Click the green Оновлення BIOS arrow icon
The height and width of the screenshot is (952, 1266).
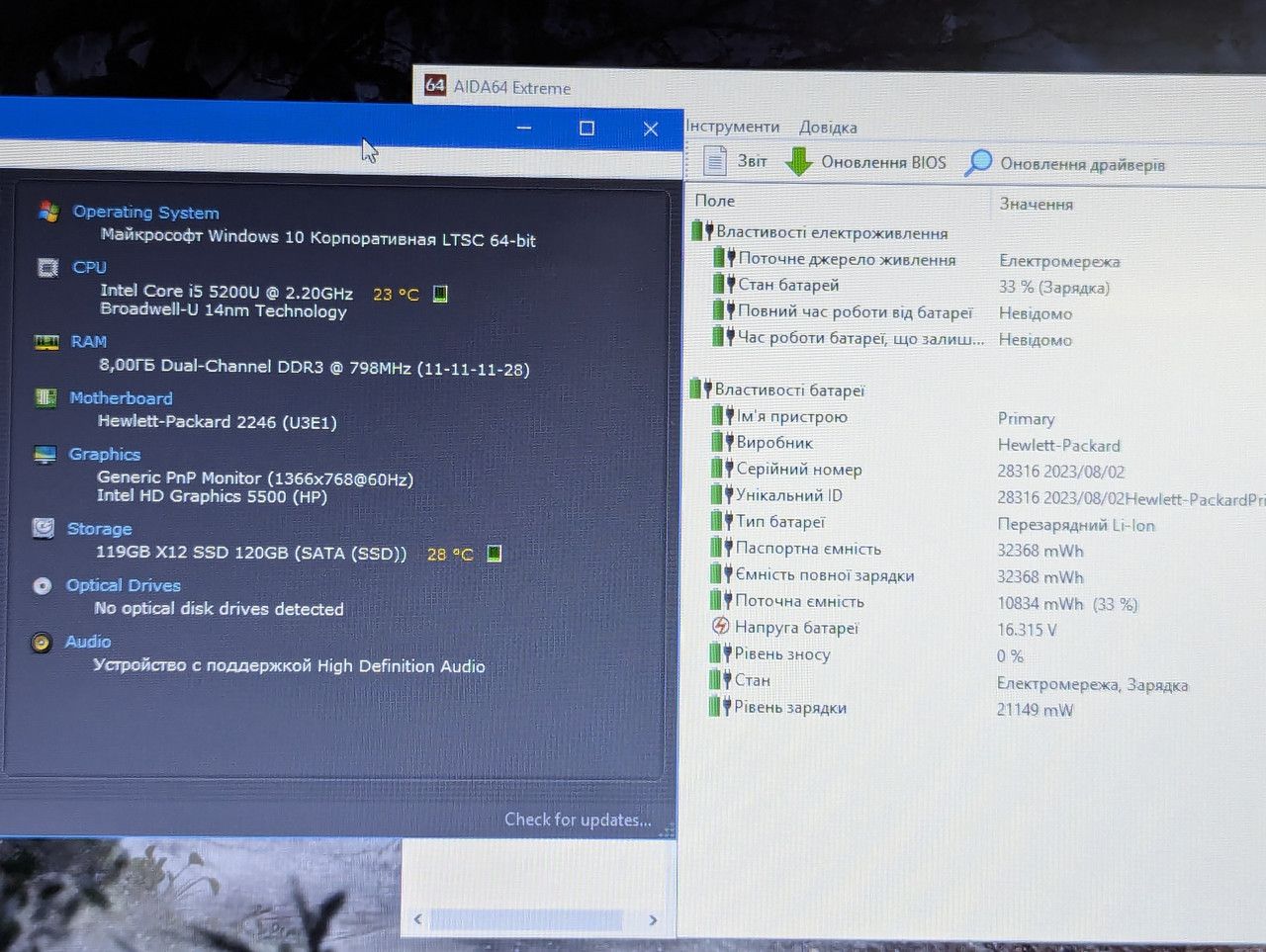798,161
